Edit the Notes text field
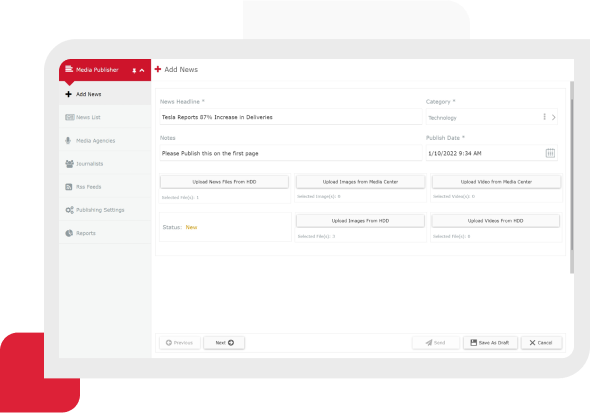 [291, 153]
